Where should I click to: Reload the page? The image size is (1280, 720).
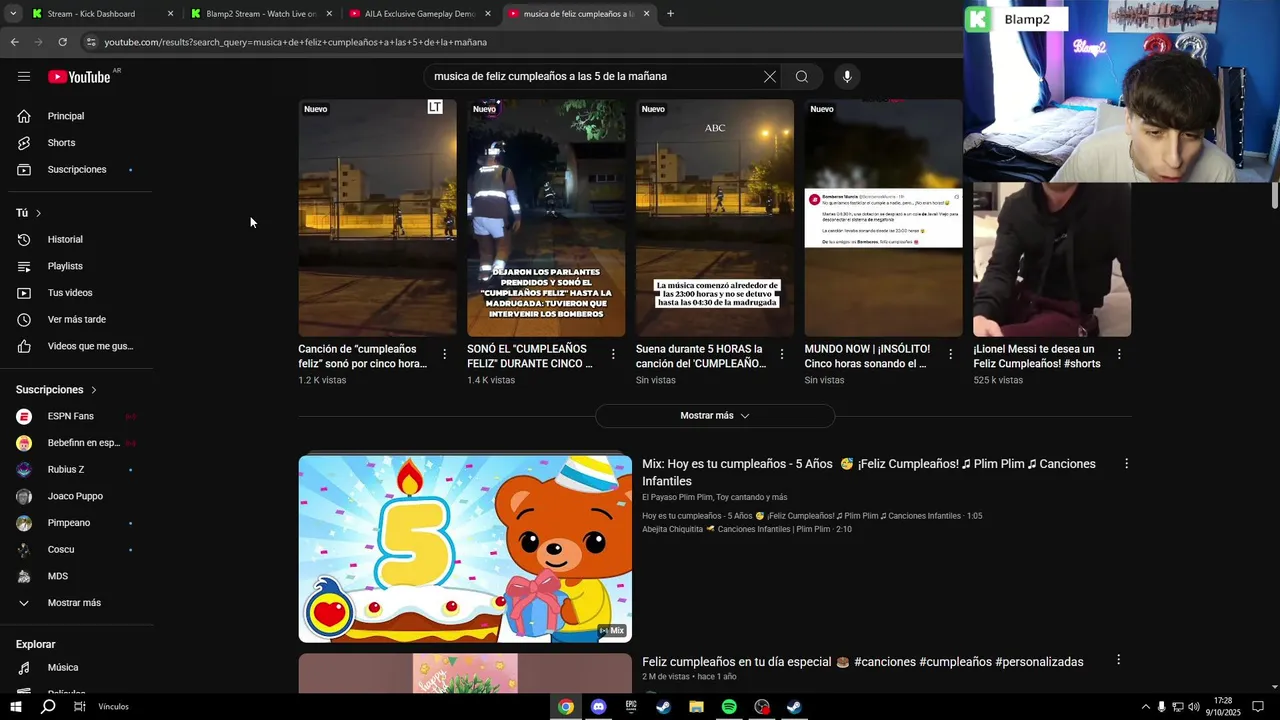(62, 42)
